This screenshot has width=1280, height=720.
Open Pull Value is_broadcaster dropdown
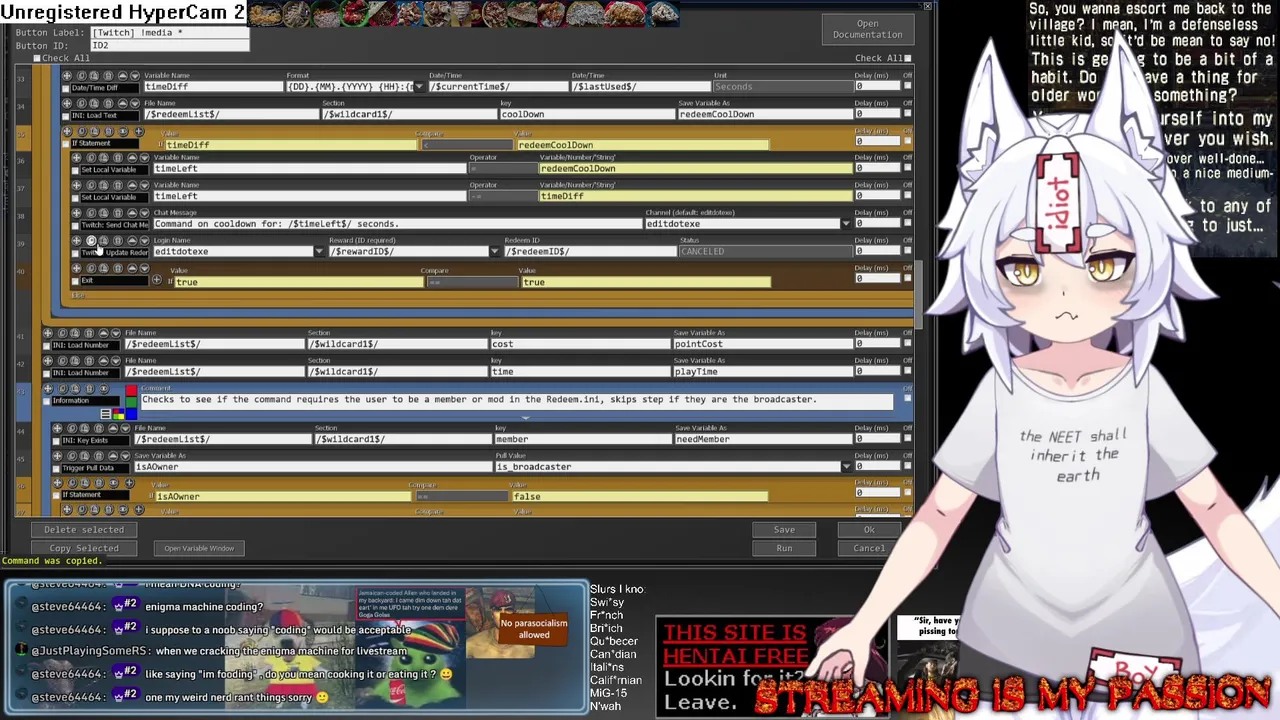846,467
